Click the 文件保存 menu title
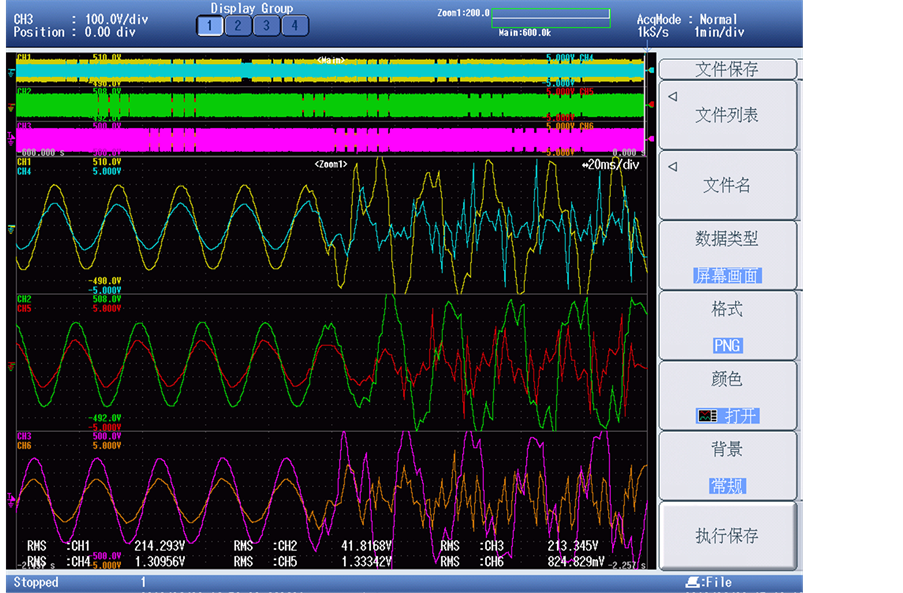 coord(727,69)
